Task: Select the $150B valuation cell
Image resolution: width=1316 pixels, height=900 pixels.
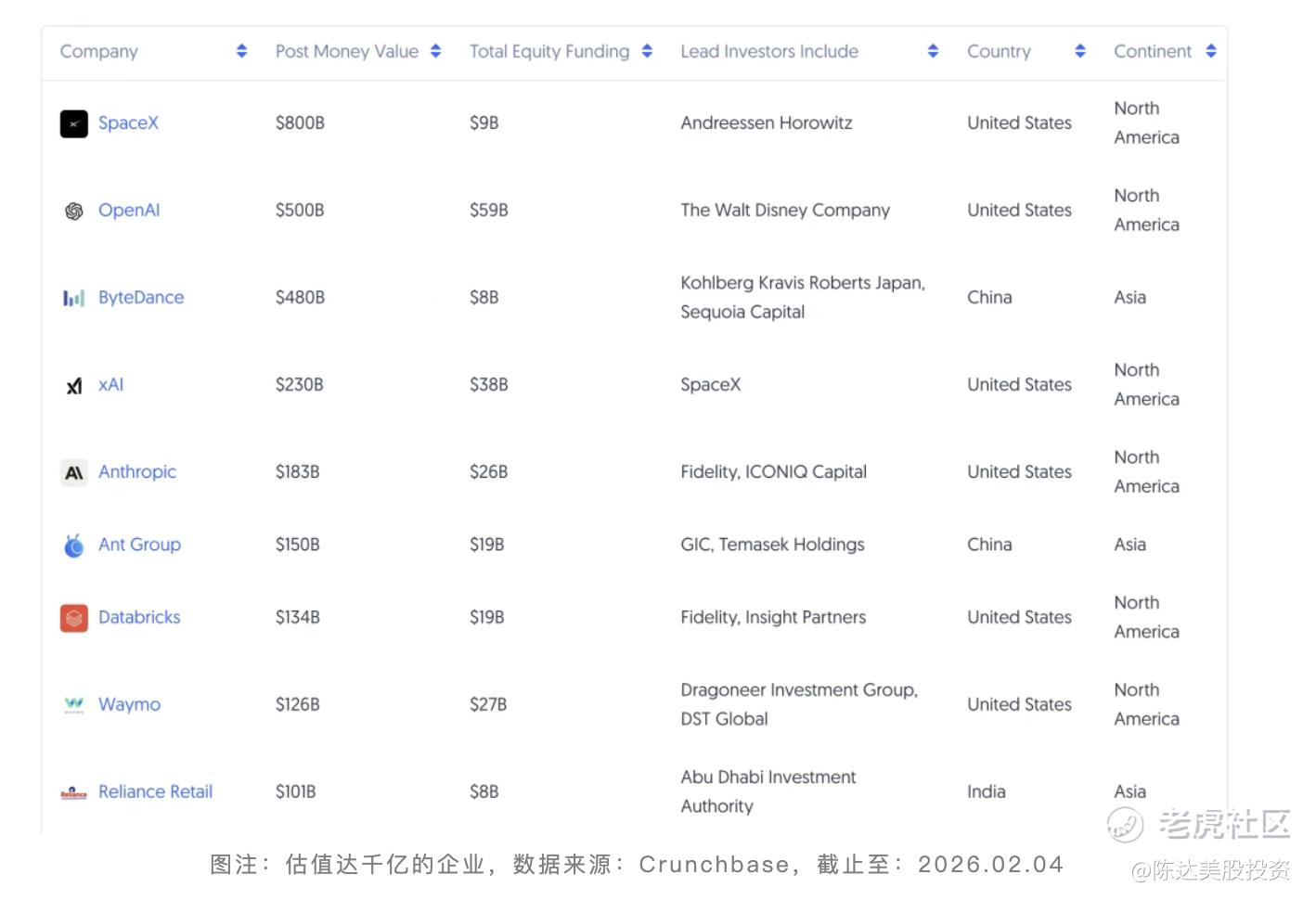Action: coord(297,544)
